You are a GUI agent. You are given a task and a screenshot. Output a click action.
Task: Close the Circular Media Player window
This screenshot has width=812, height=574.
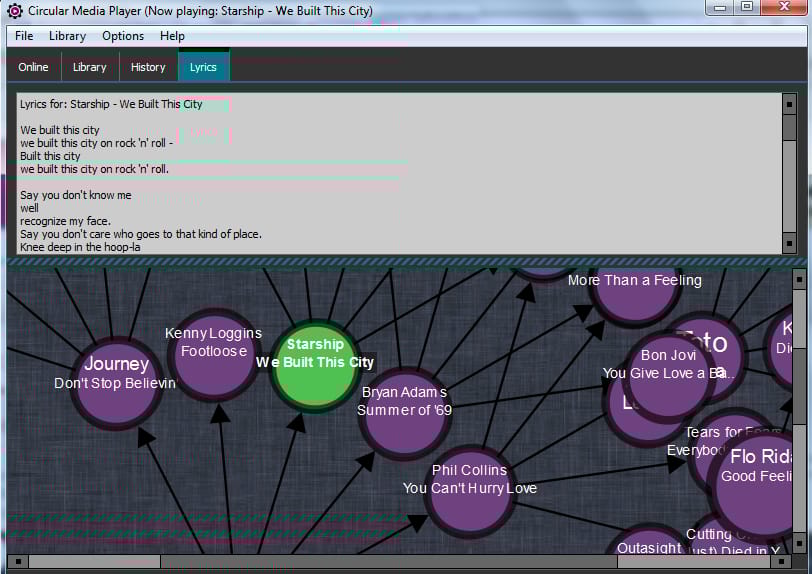pyautogui.click(x=784, y=7)
